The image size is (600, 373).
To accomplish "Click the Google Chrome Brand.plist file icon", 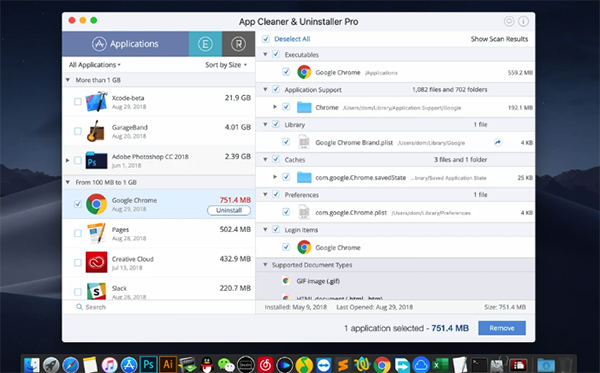I will tap(304, 142).
